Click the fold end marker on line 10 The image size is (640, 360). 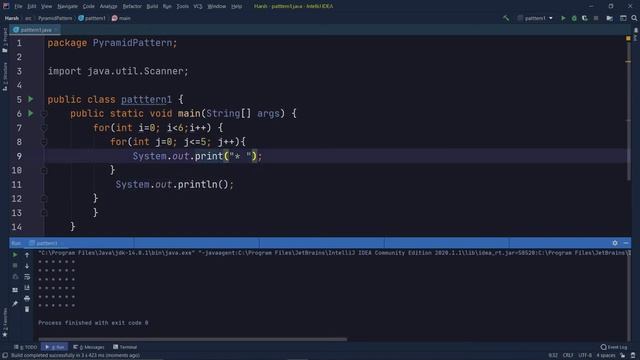tap(44, 170)
